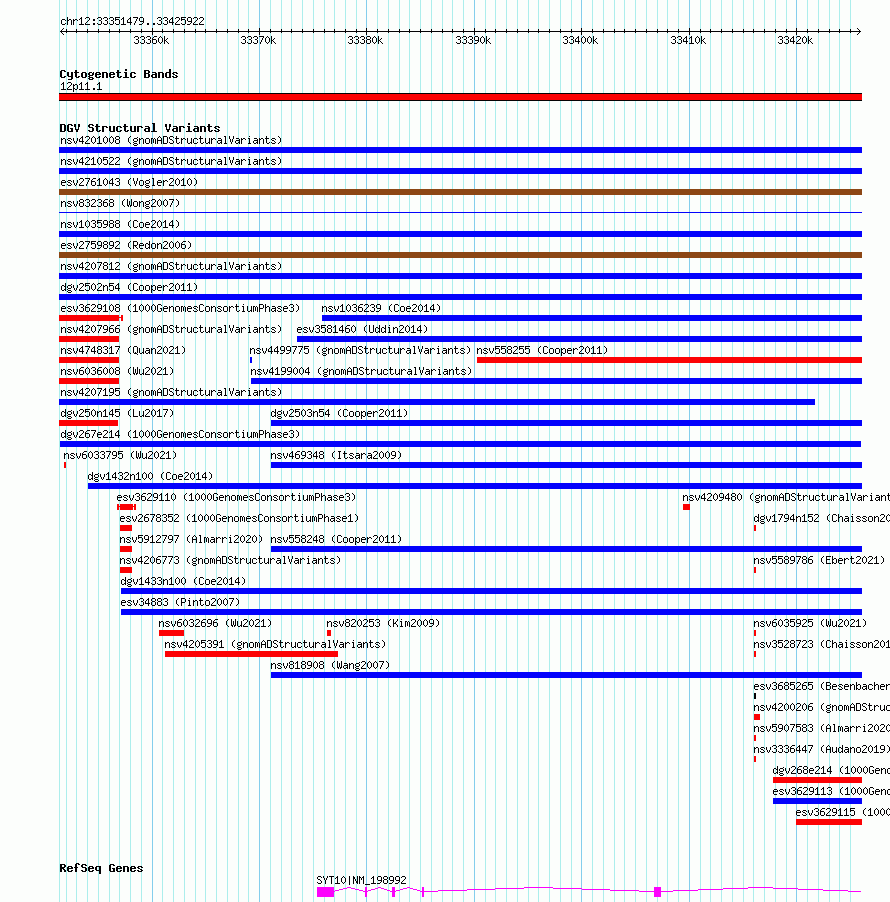Open dgv268e214 variant label
890x902 pixels.
click(831, 770)
